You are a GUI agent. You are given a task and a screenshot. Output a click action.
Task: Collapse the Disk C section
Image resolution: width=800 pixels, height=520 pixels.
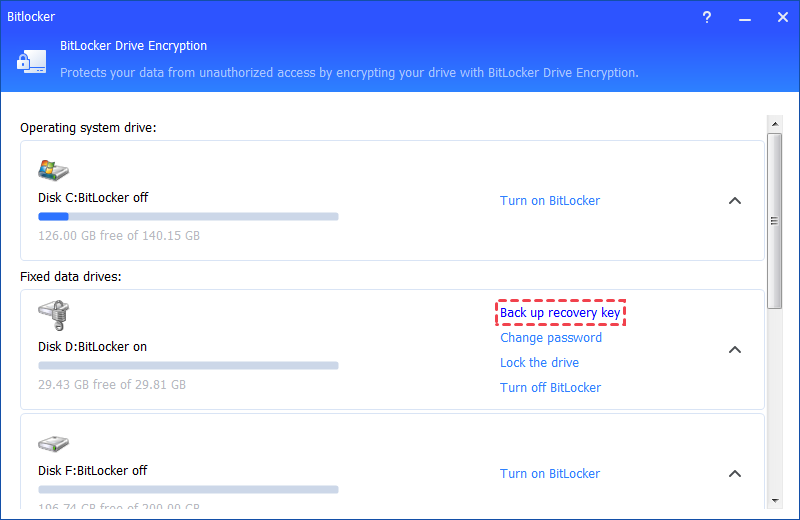coord(735,200)
